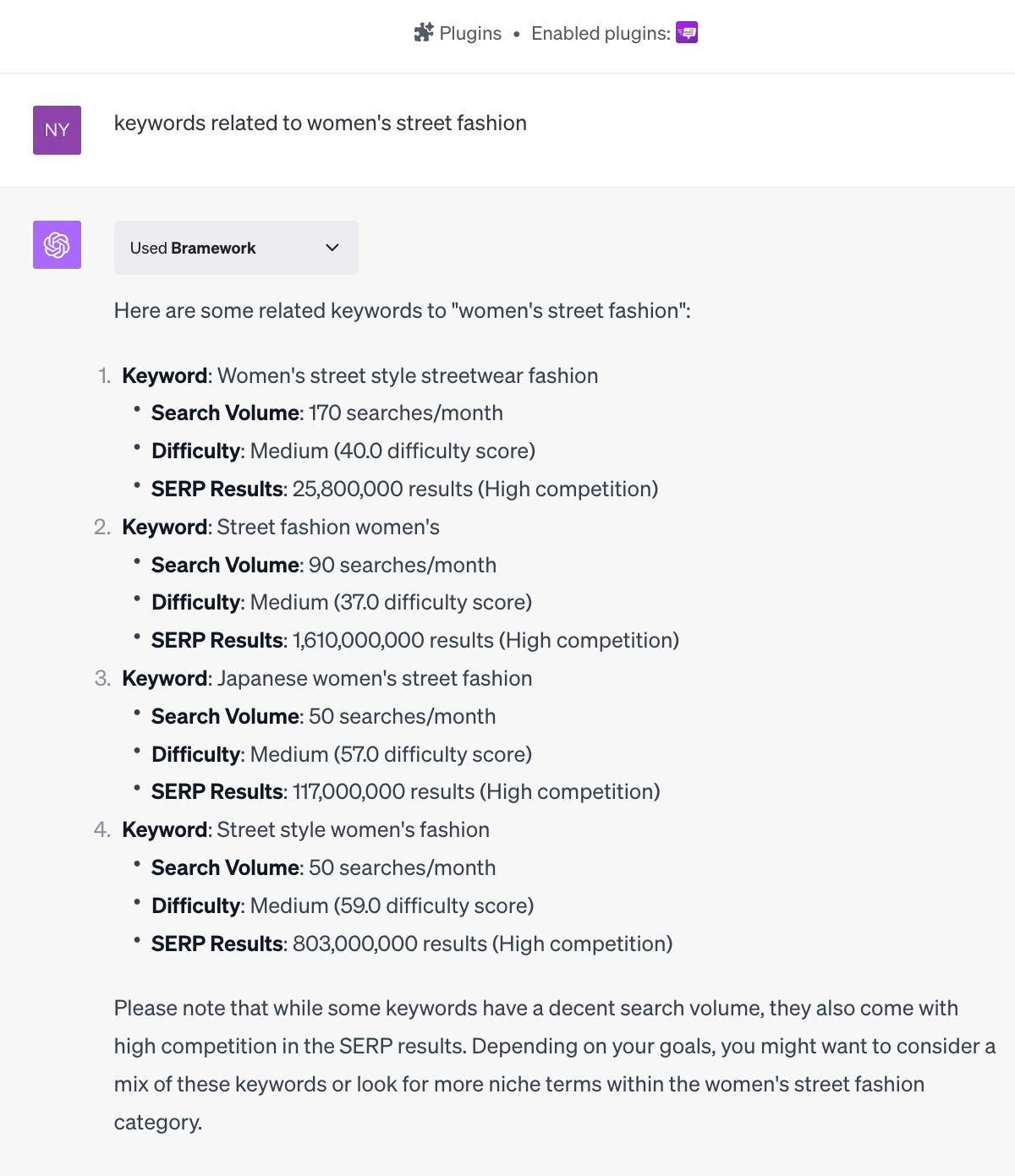Viewport: 1015px width, 1176px height.
Task: Click the intro line 'Here are some related keywords'
Action: (402, 311)
